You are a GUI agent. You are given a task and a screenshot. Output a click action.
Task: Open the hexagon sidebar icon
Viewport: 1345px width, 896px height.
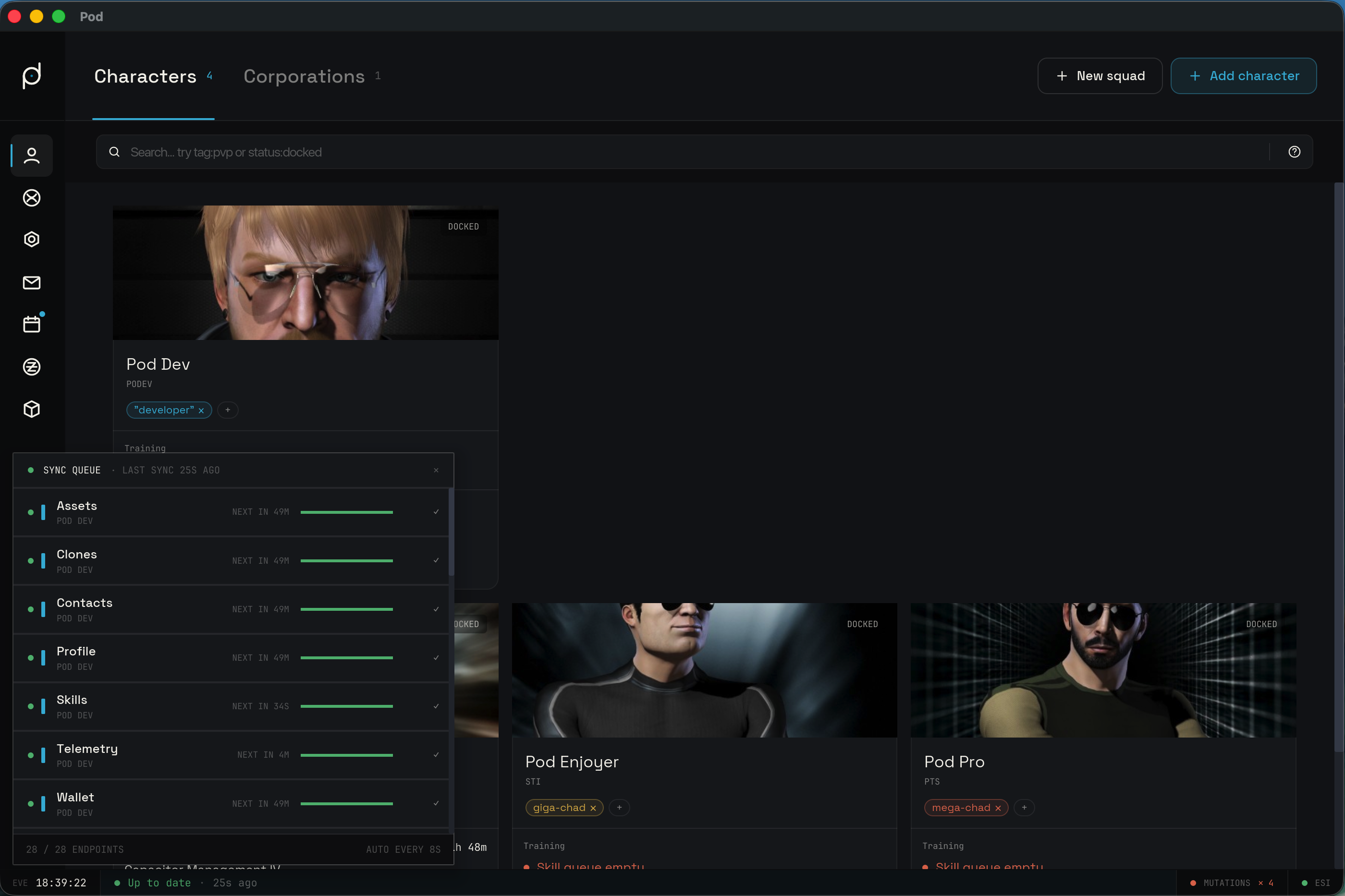(x=31, y=240)
